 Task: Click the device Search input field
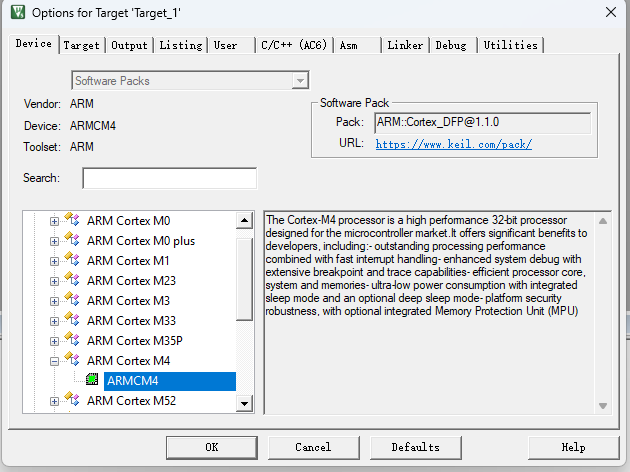pyautogui.click(x=170, y=178)
